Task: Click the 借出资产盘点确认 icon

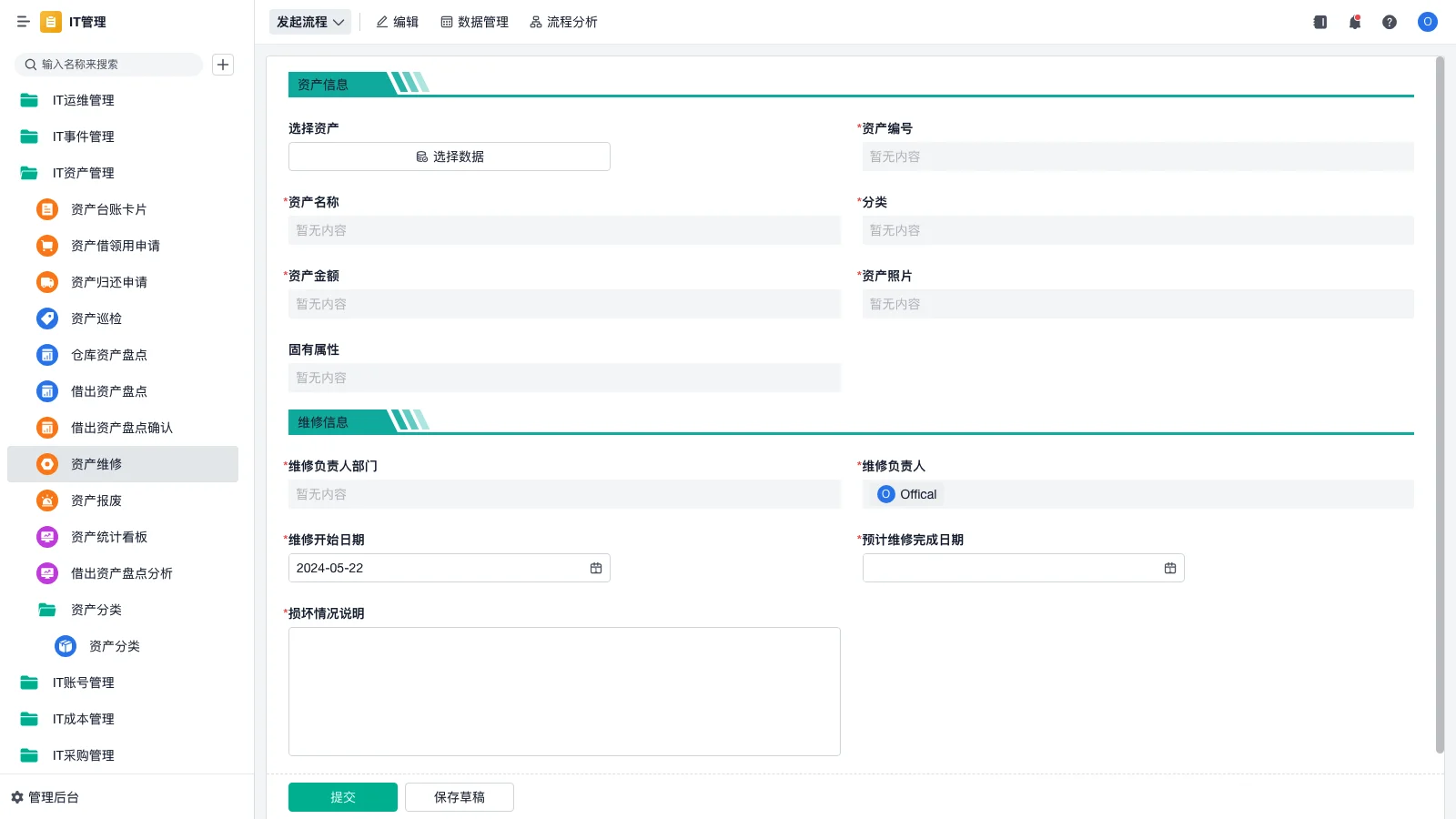Action: (47, 428)
